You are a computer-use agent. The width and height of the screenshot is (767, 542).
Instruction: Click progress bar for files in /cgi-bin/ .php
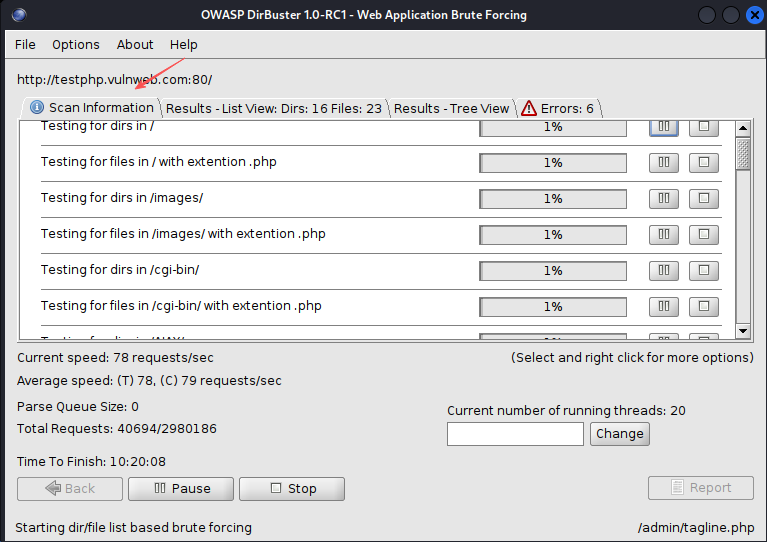(x=553, y=307)
